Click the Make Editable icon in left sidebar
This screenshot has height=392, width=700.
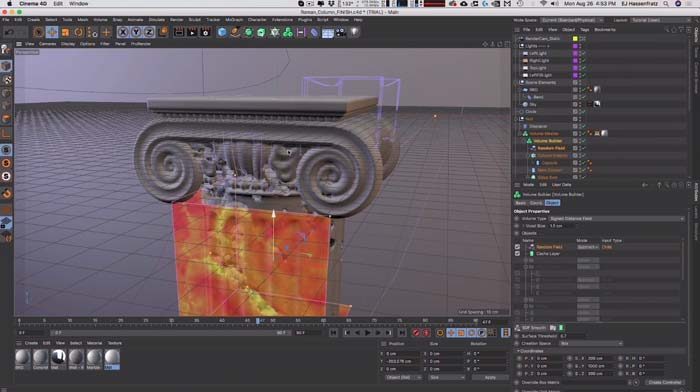tap(6, 50)
